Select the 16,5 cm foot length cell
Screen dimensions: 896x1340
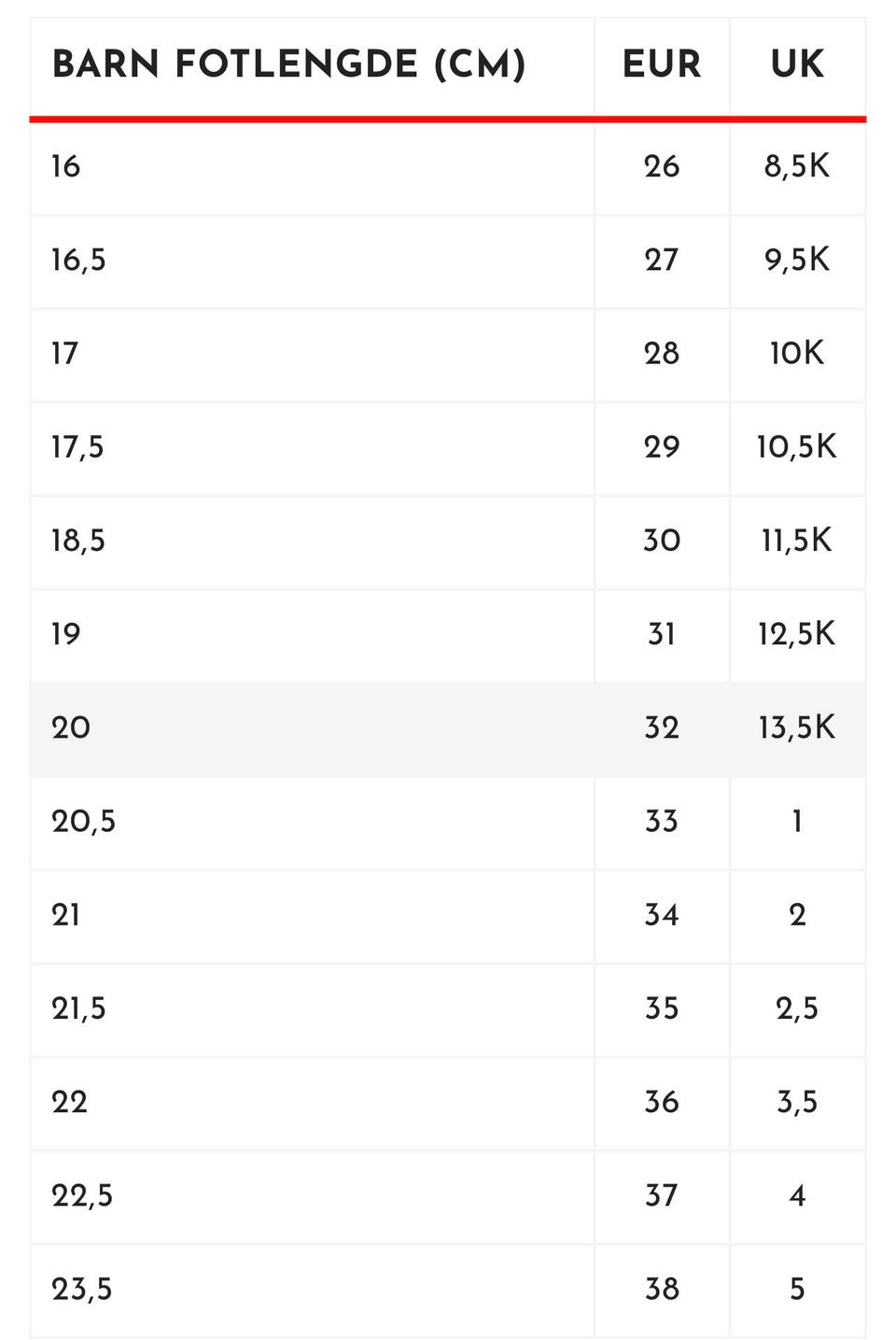[312, 261]
